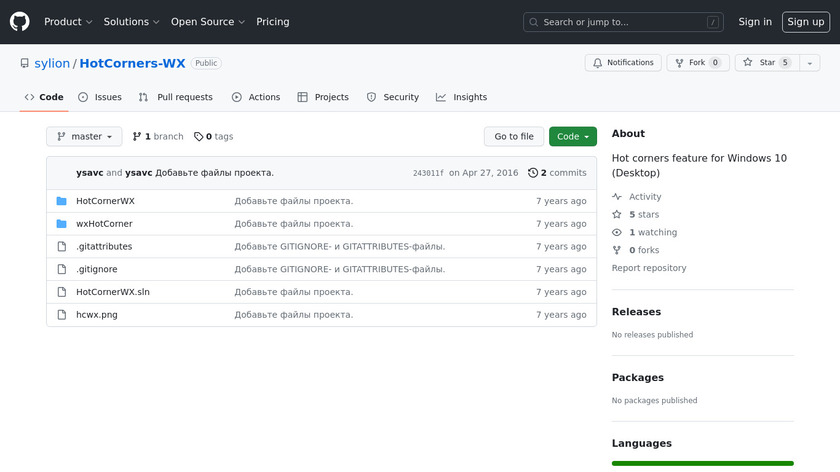Screen dimensions: 840x472
Task: Open Notifications for this repository
Action: click(622, 63)
